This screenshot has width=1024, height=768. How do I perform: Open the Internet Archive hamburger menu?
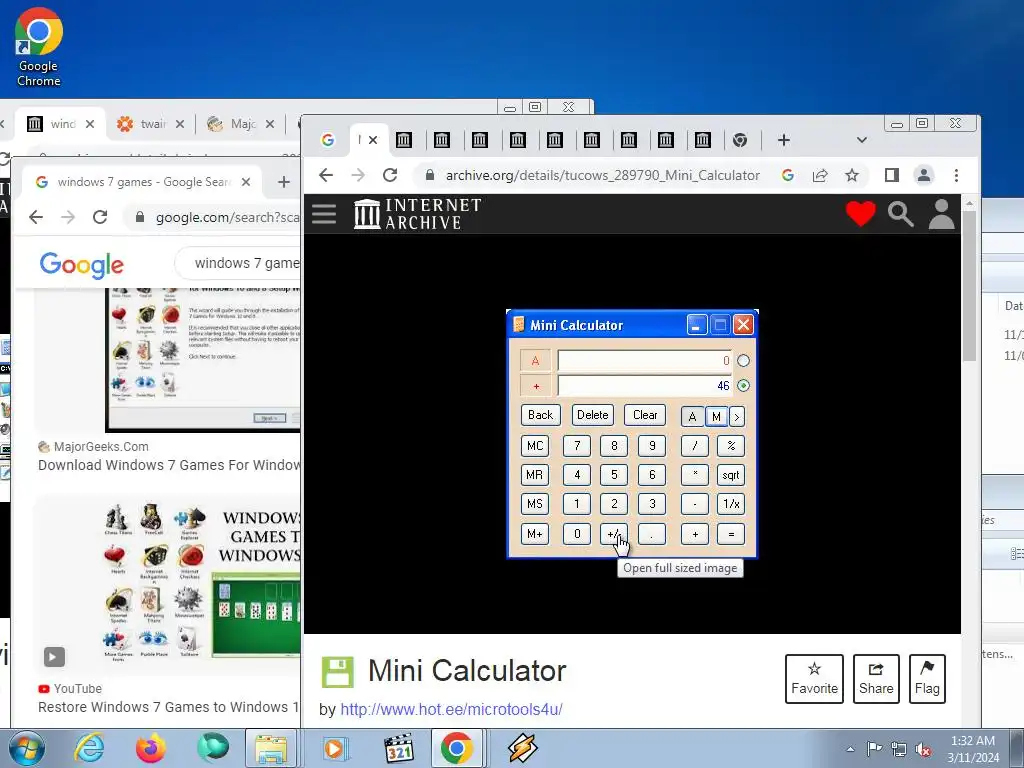[x=324, y=214]
